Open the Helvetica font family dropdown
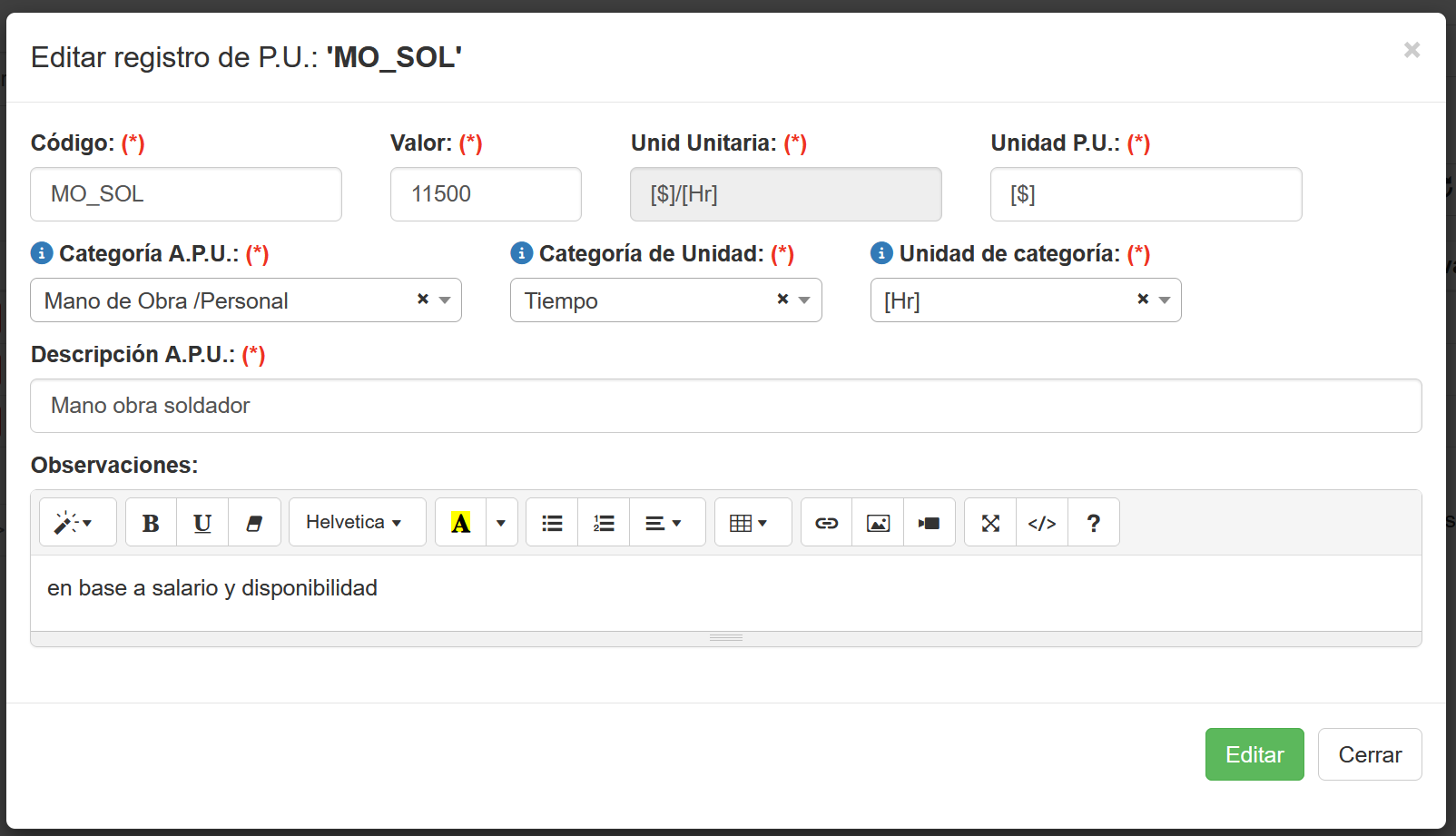The width and height of the screenshot is (1456, 836). coord(357,523)
